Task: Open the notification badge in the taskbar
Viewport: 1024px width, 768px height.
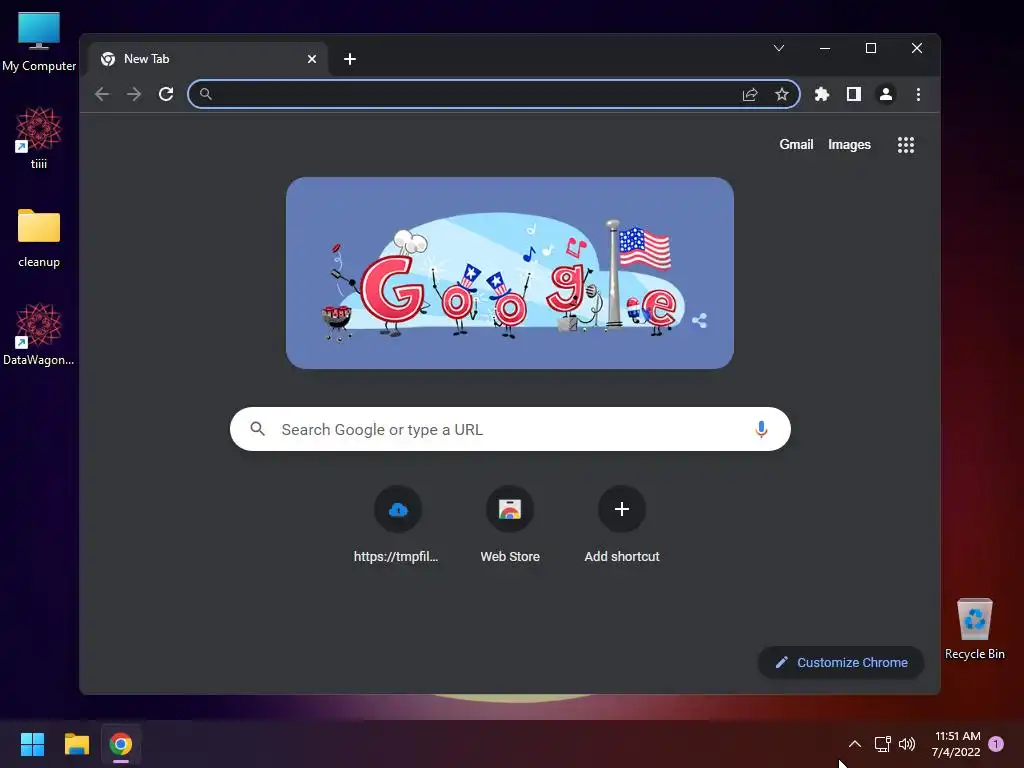Action: 996,743
